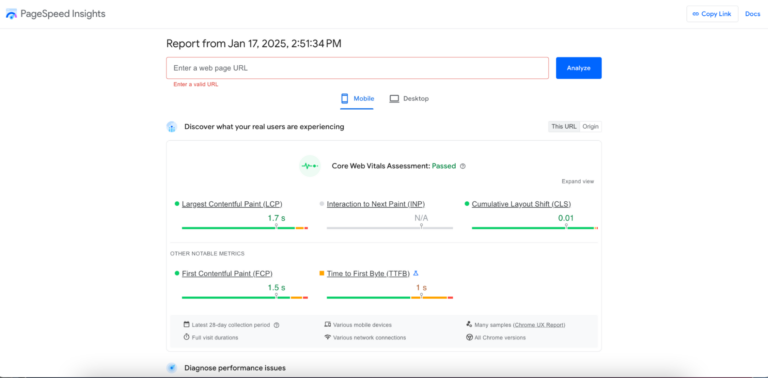Open the Chrome UX Report link

(x=539, y=325)
